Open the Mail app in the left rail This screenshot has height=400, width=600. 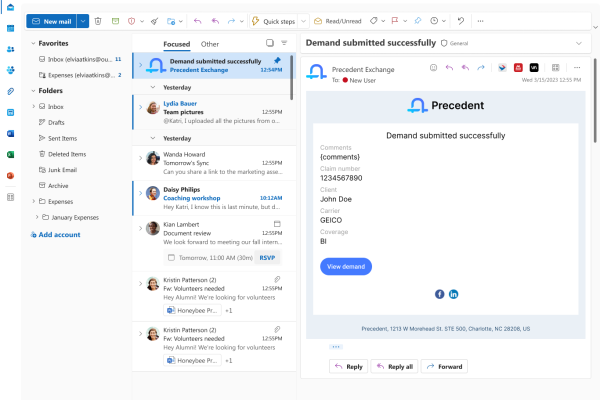tap(11, 7)
